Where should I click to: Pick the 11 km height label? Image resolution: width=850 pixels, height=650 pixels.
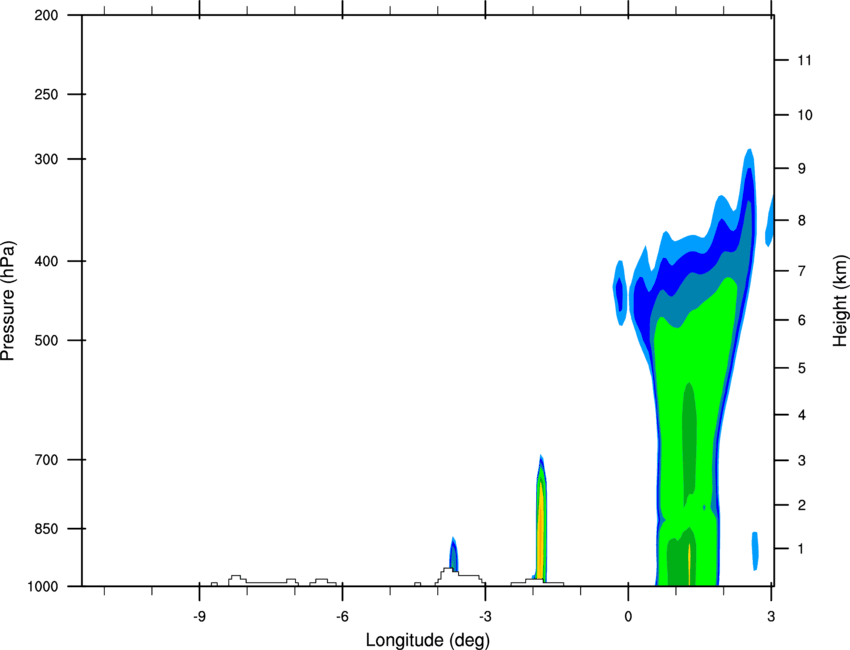tap(804, 60)
